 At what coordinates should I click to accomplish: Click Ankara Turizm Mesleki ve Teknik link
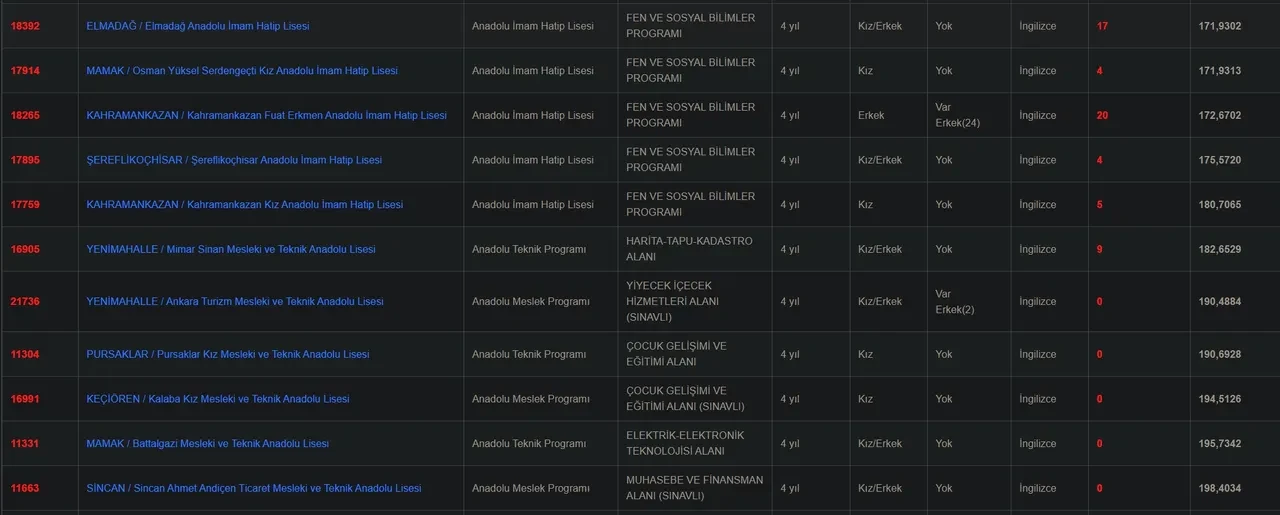point(235,302)
